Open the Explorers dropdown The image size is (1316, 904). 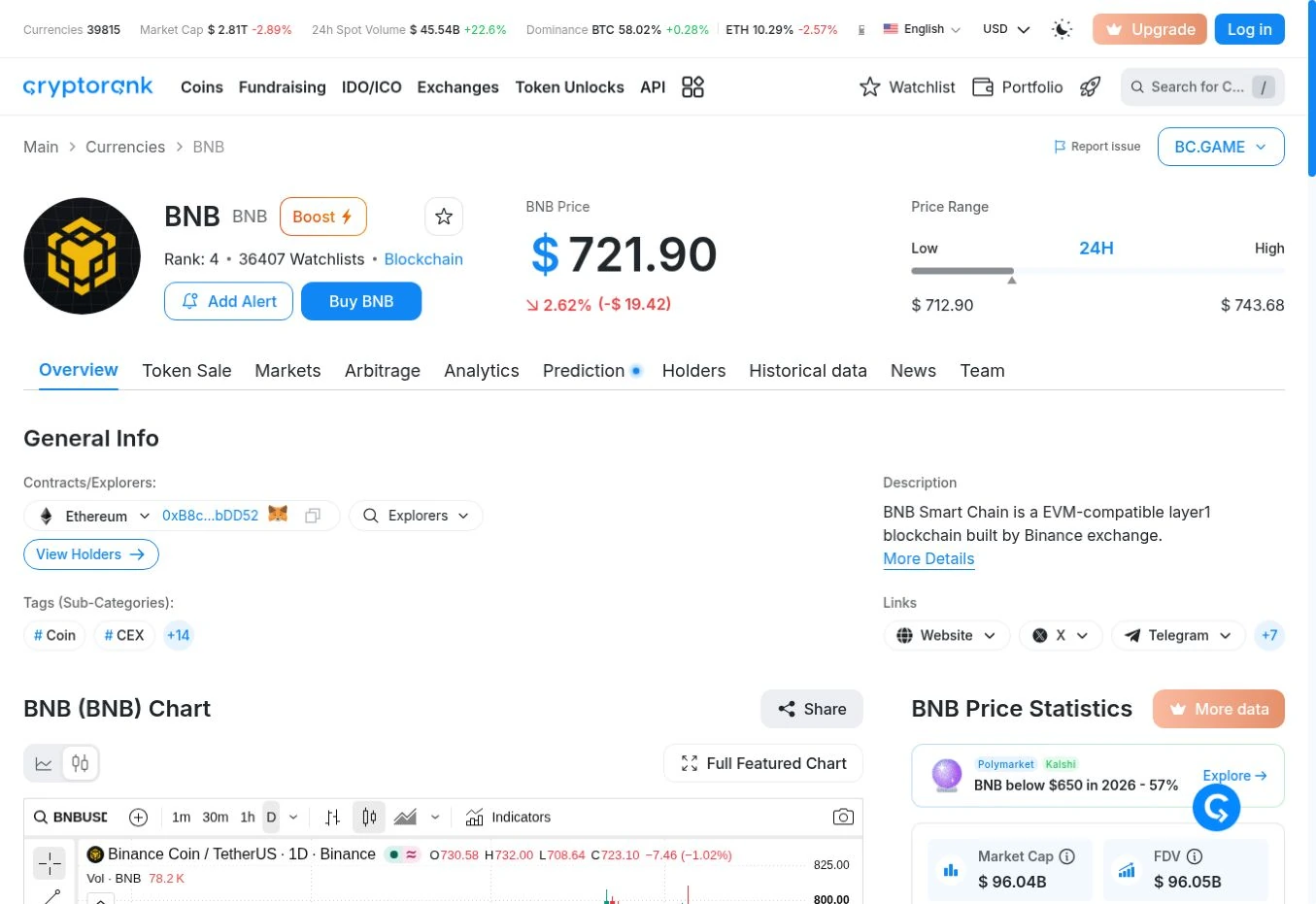(x=416, y=516)
